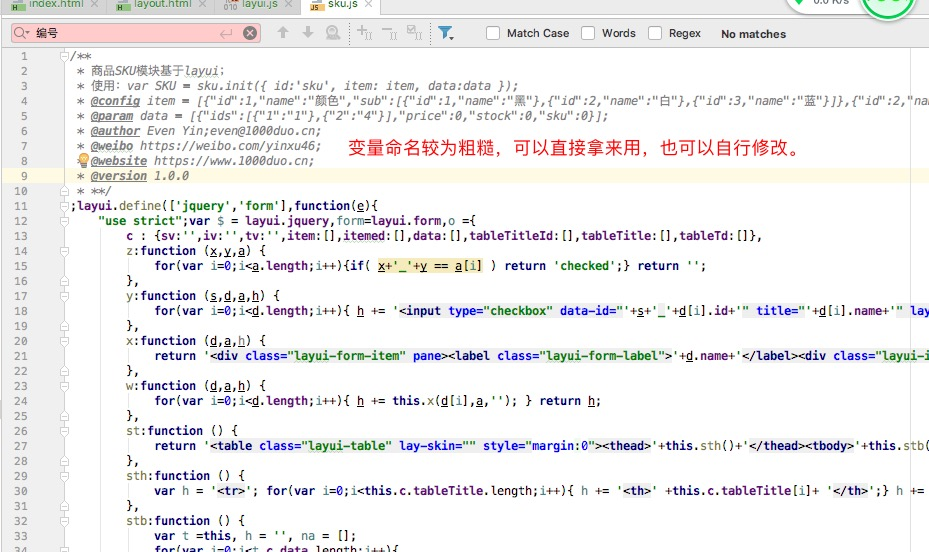Screen dimensions: 929x552
Task: Click the www.1000duo.cn URL text
Action: [x=233, y=161]
